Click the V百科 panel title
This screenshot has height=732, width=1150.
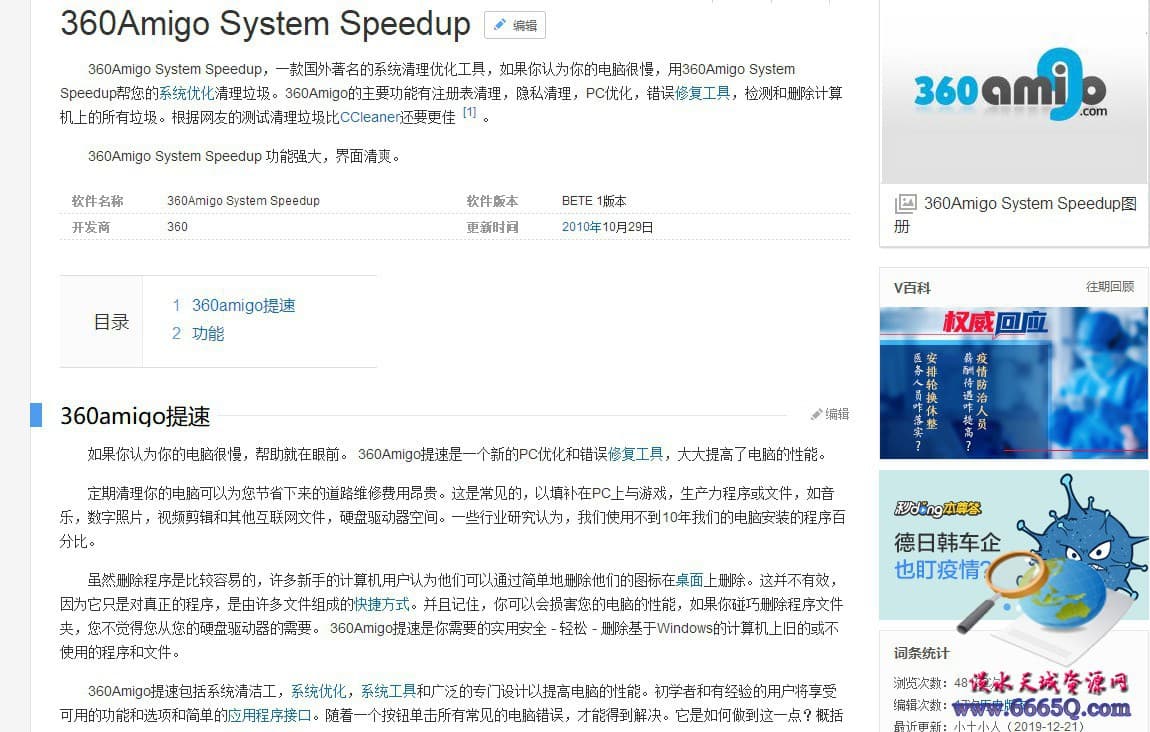pos(912,288)
